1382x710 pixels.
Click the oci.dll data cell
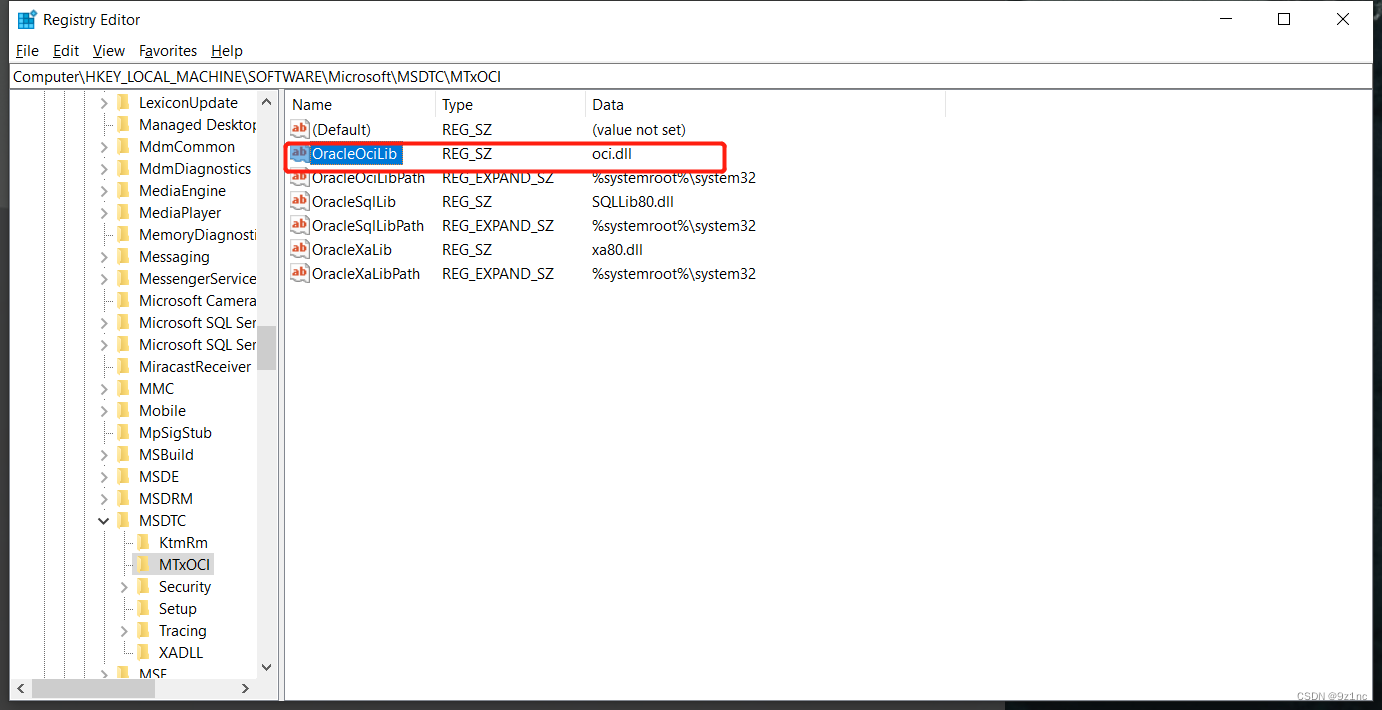click(612, 154)
